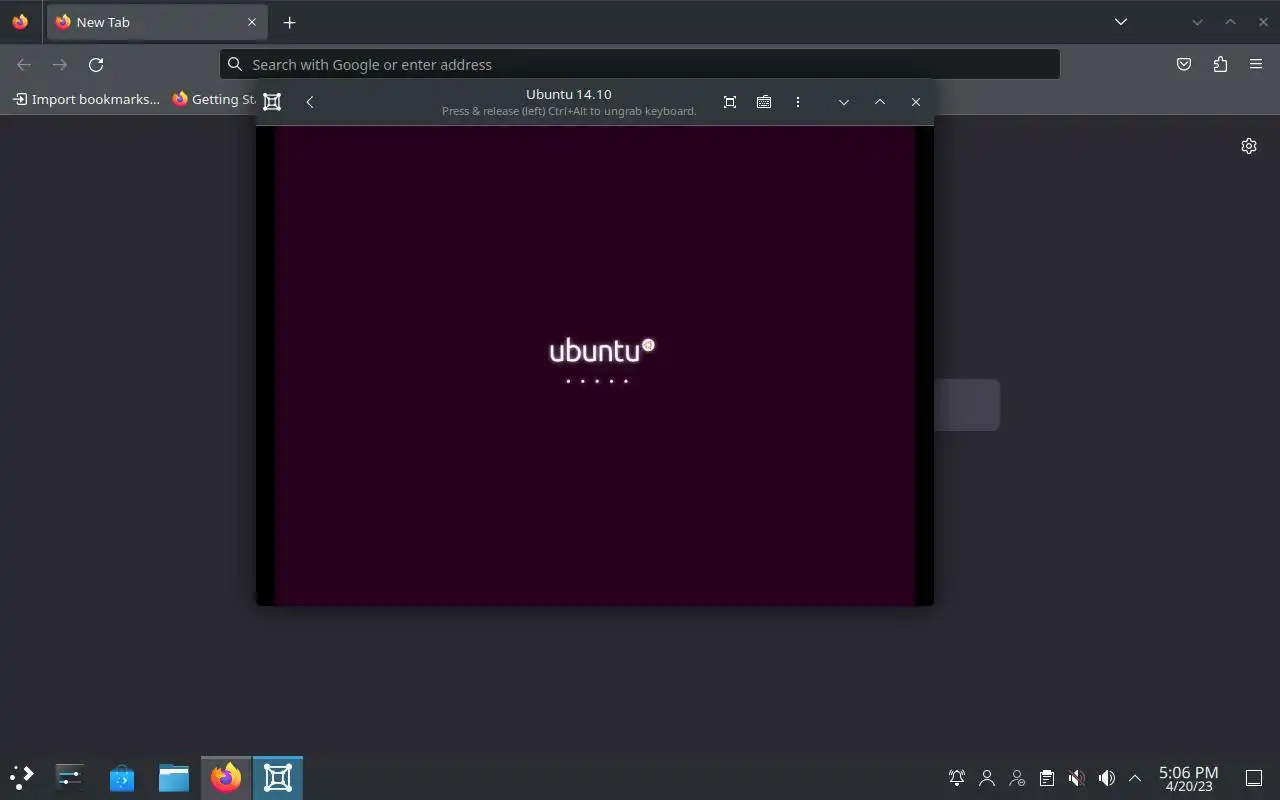Screen dimensions: 1280x800
Task: Switch to Boxes from the taskbar
Action: (x=278, y=777)
